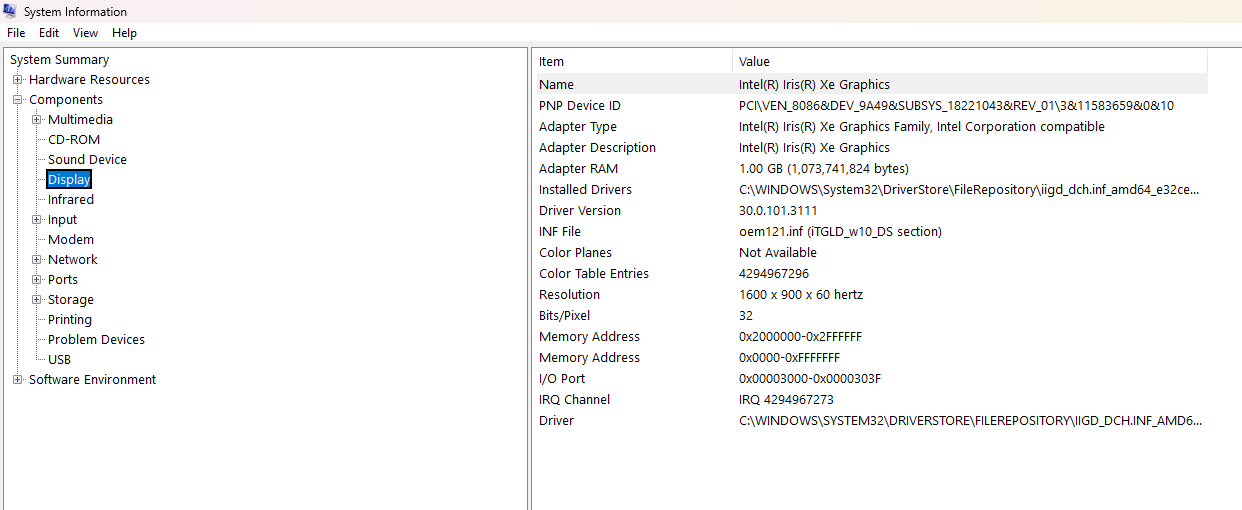
Task: Select the CD-ROM category
Action: (74, 140)
